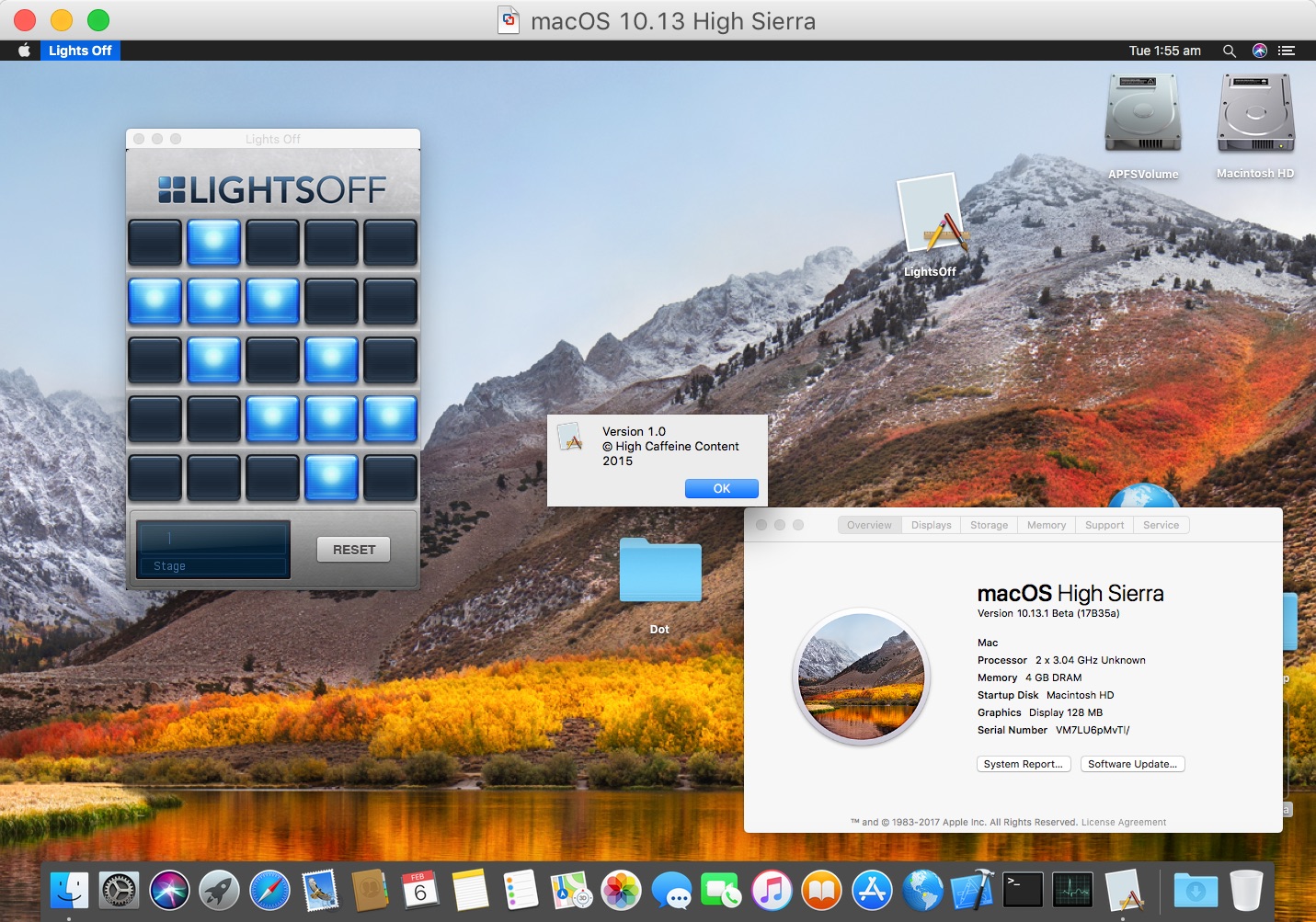Toggle the only lit tile in top row

(213, 243)
